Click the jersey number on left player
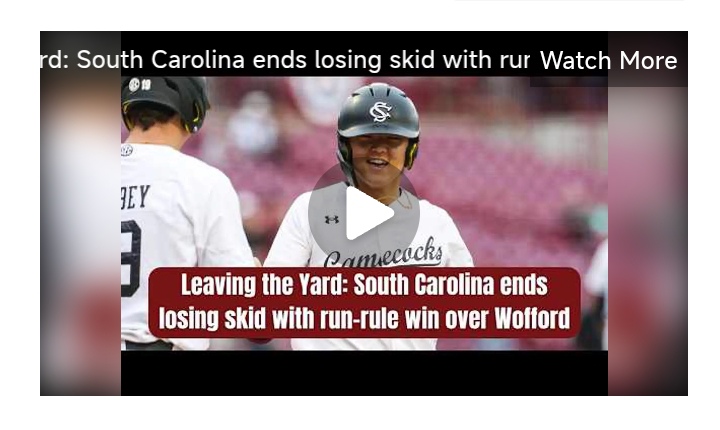720x430 pixels. 130,258
